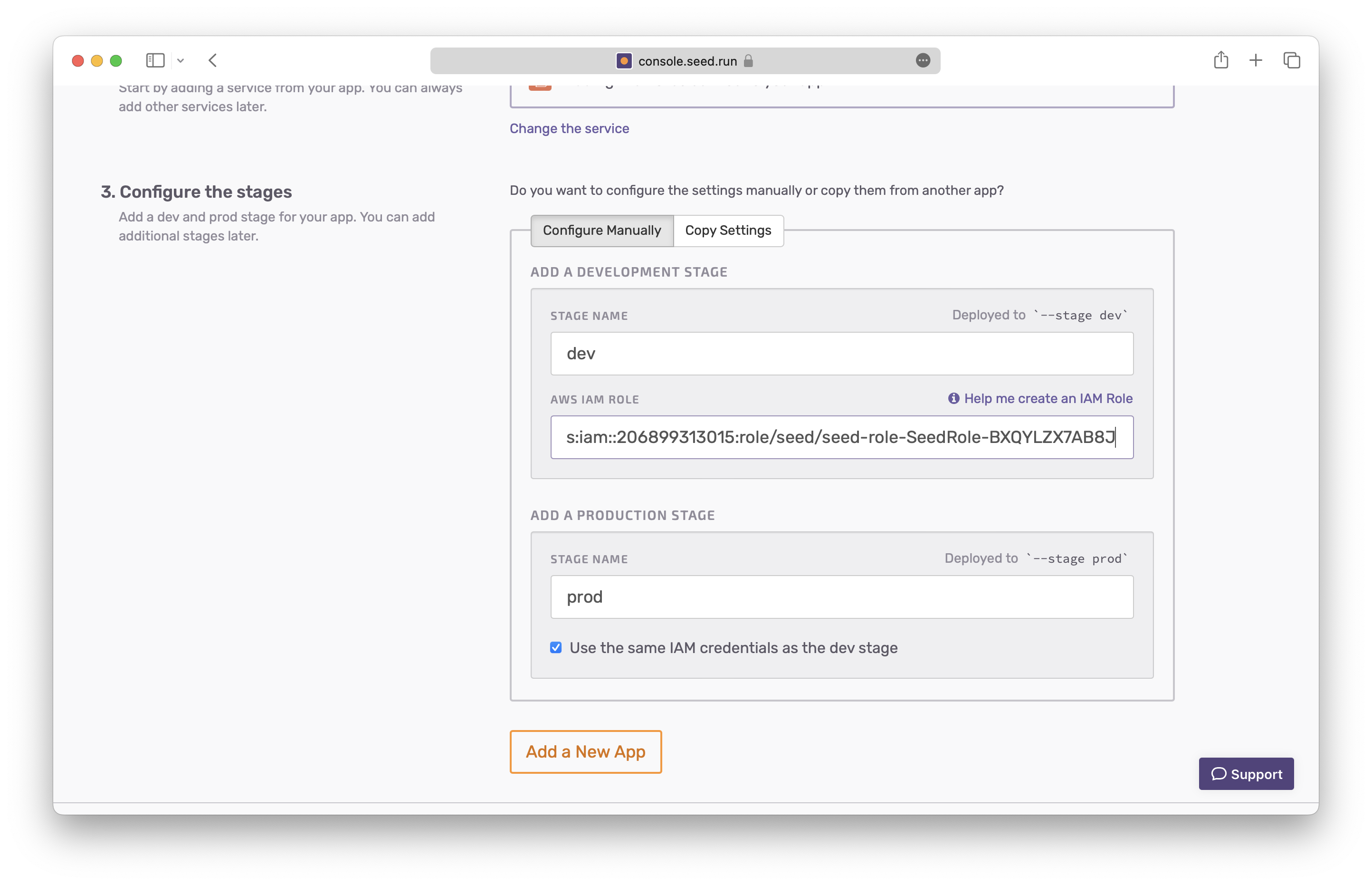Image resolution: width=1372 pixels, height=885 pixels.
Task: Select the Configure Manually tab
Action: click(602, 231)
